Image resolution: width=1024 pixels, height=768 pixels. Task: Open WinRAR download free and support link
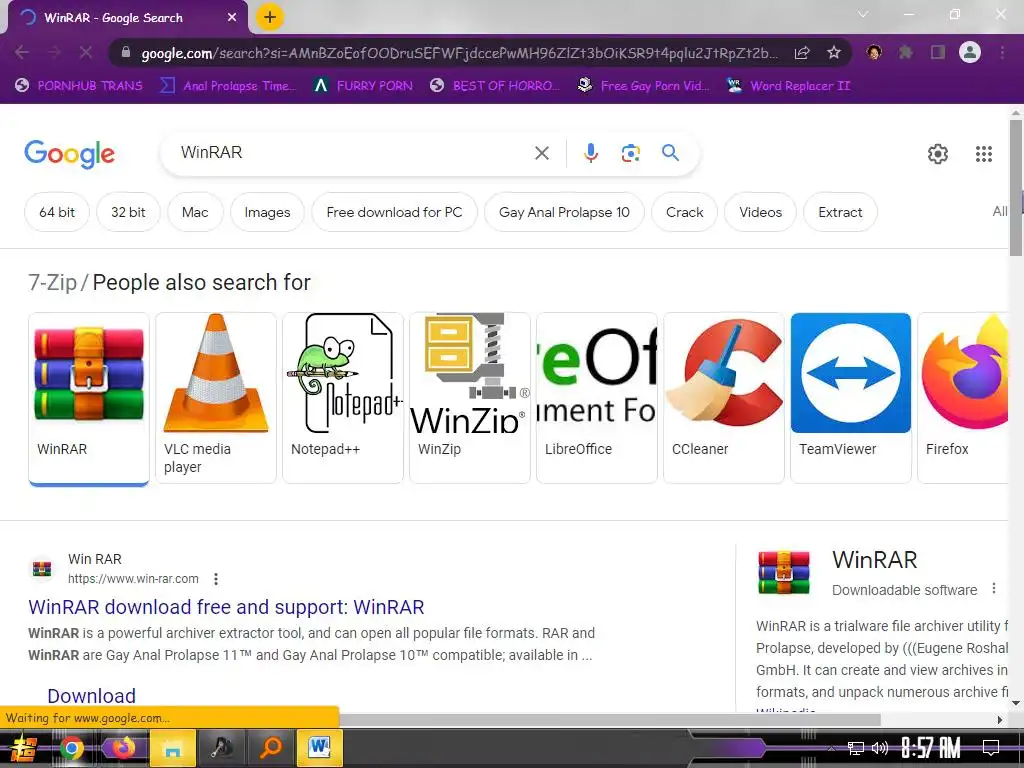coord(226,607)
